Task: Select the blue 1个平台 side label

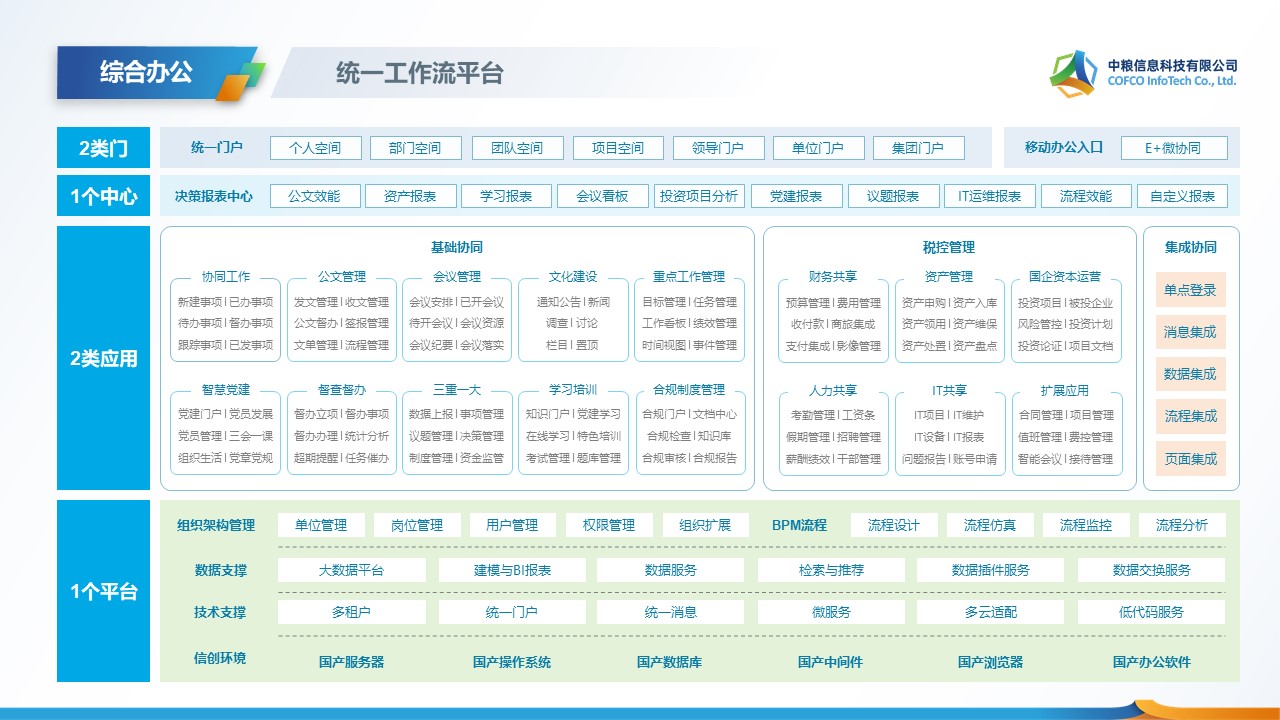Action: point(103,591)
